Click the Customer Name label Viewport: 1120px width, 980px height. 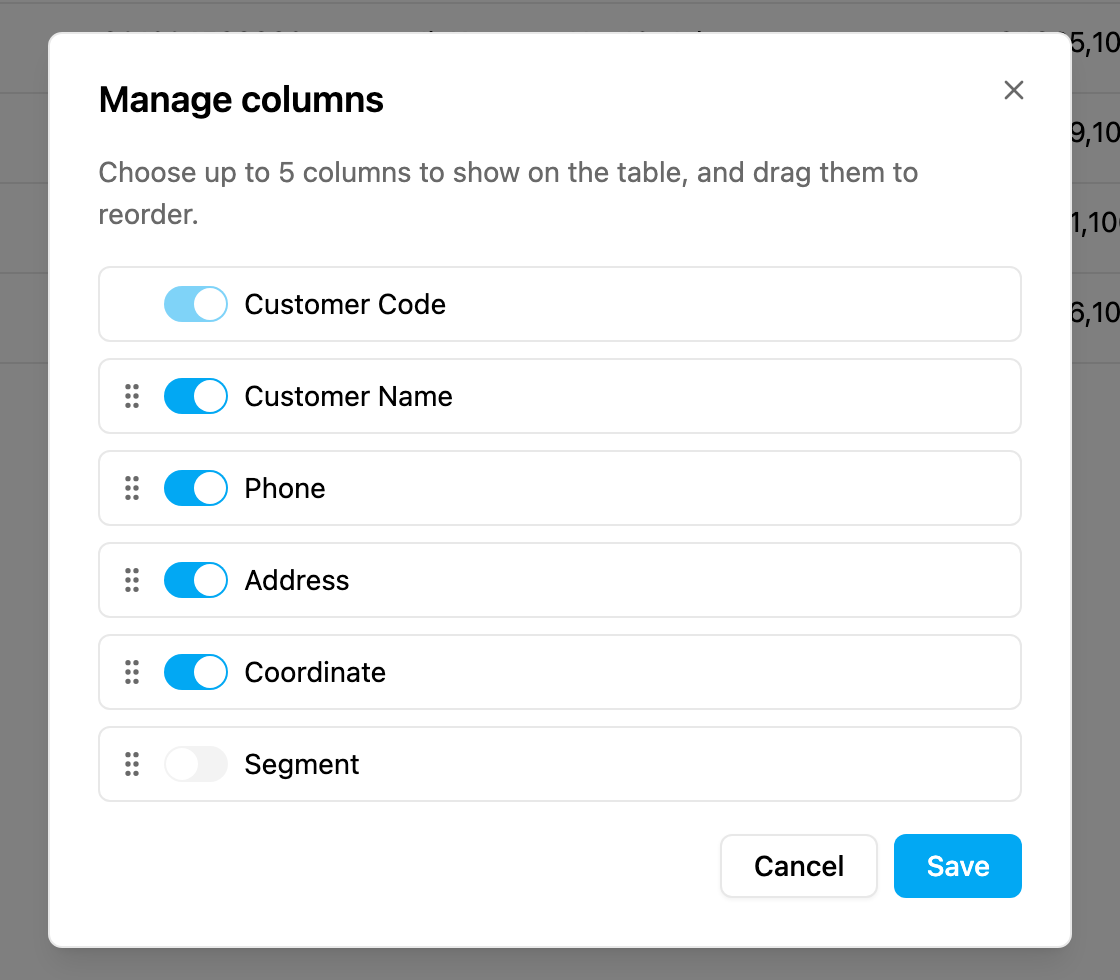pyautogui.click(x=349, y=396)
